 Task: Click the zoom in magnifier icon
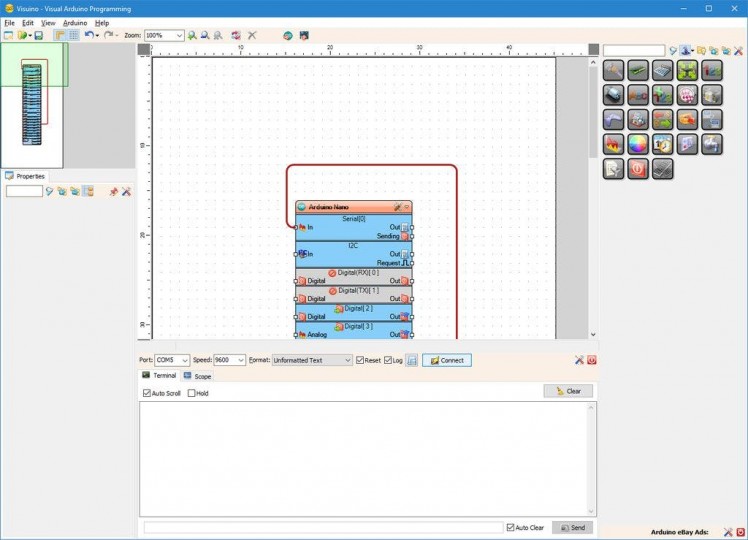[x=193, y=35]
